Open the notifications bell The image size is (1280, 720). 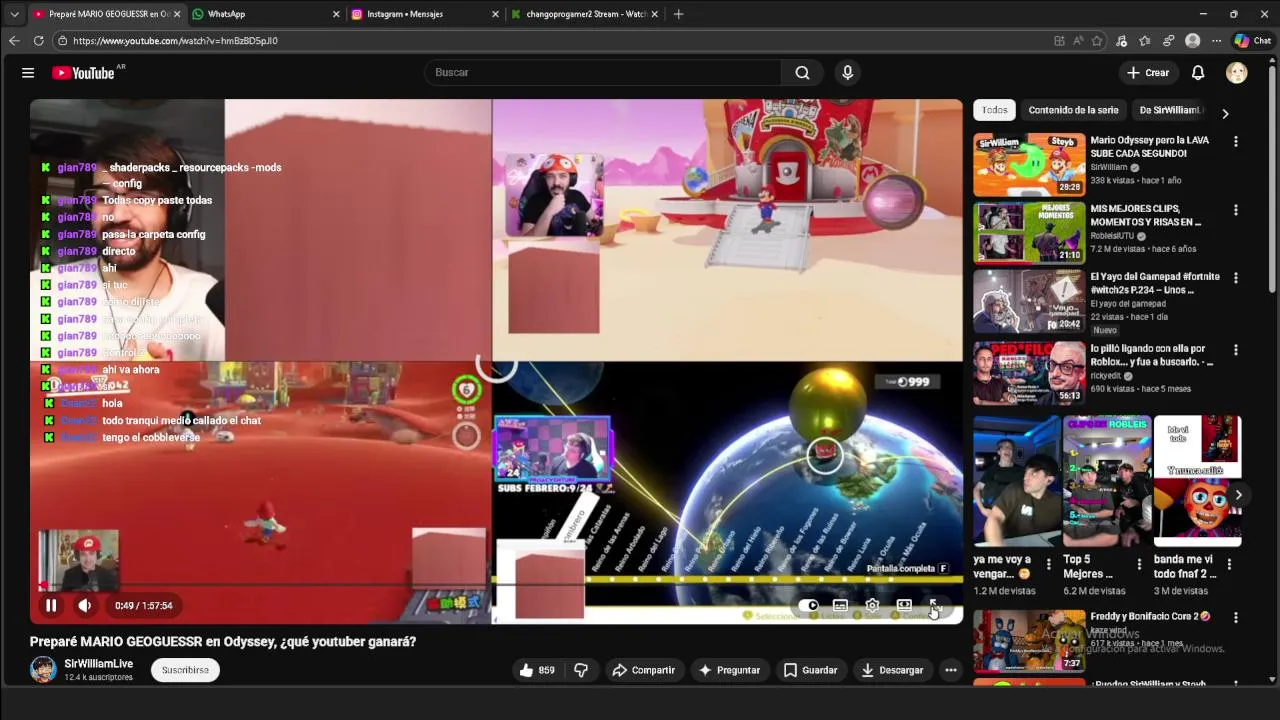(1198, 73)
